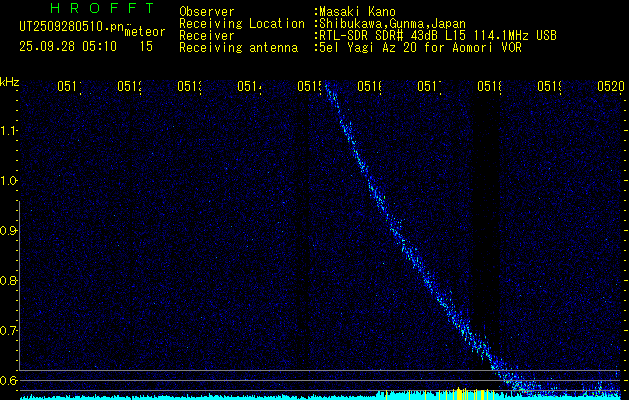Click the 0520 time marker
Image resolution: width=629 pixels, height=400 pixels.
(x=610, y=87)
